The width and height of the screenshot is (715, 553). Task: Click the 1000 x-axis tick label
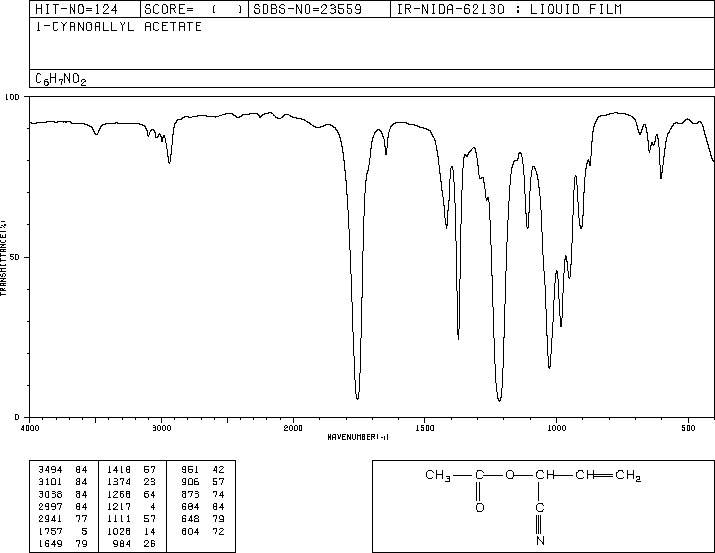556,428
